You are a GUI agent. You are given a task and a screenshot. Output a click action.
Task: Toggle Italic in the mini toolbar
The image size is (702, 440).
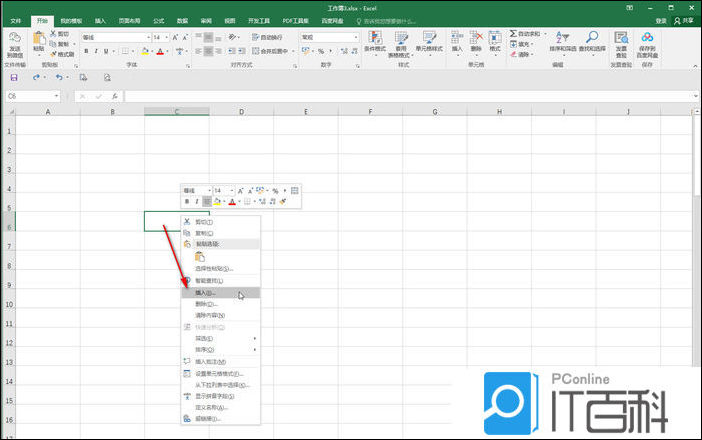197,201
